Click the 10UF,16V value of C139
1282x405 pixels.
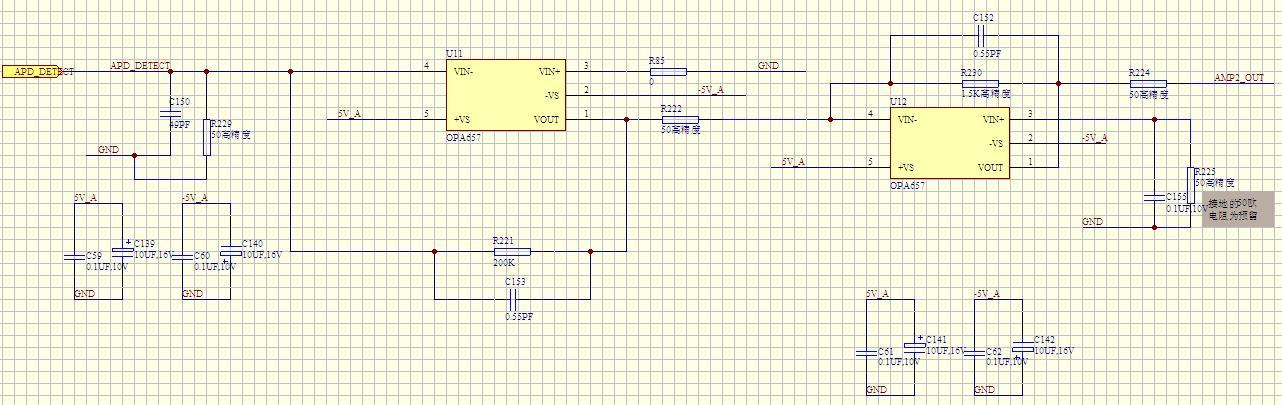tap(153, 255)
